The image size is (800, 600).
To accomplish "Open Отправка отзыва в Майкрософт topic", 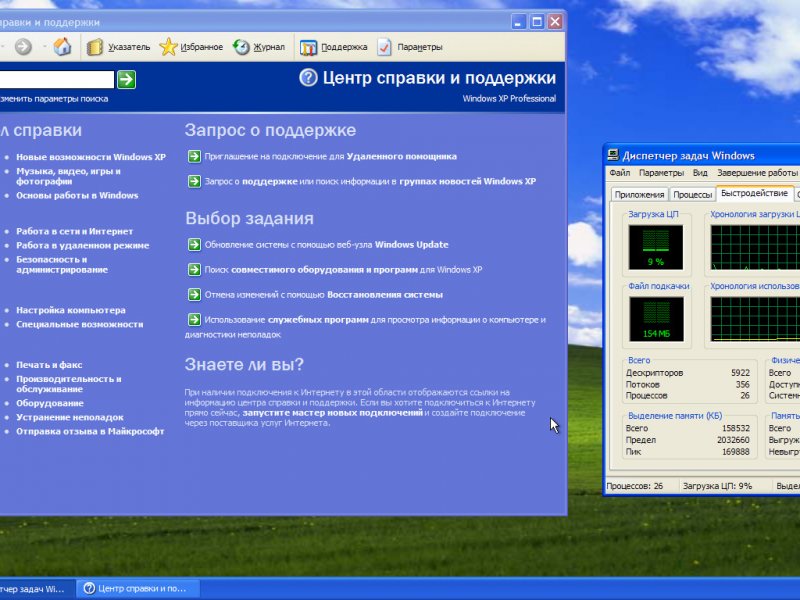I will 90,432.
